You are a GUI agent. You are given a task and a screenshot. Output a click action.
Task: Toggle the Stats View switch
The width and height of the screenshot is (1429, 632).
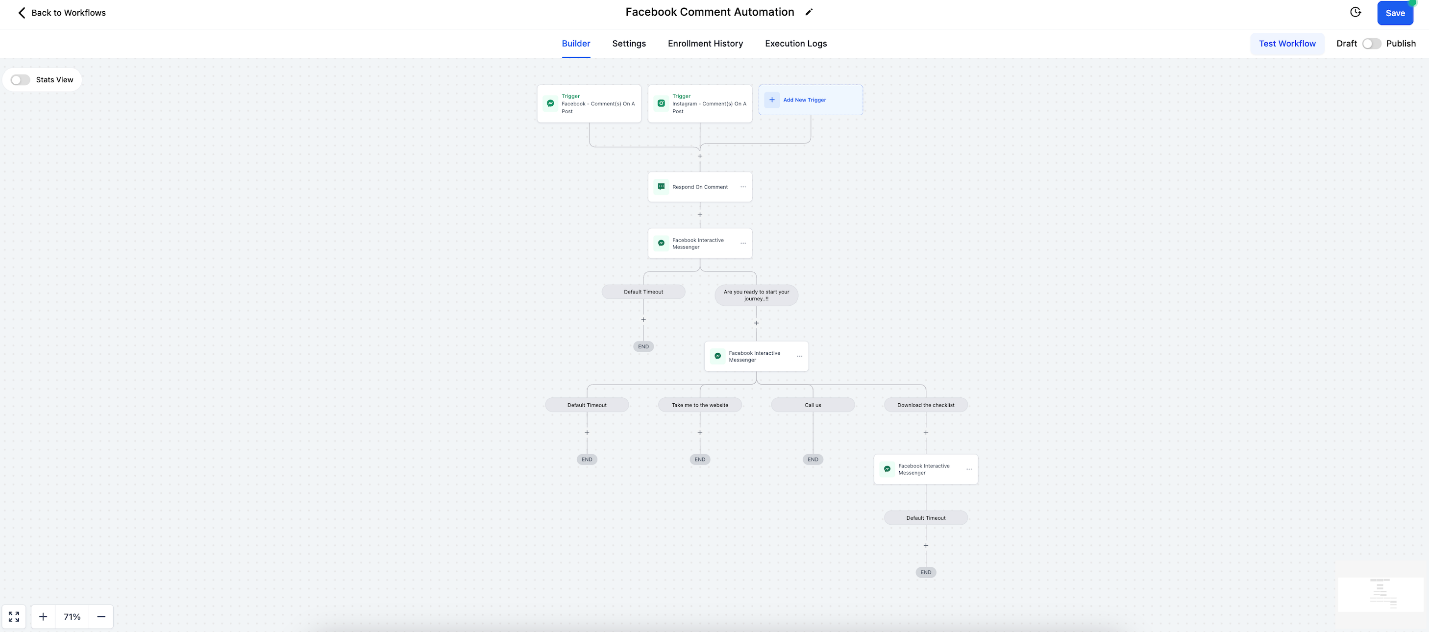[20, 80]
